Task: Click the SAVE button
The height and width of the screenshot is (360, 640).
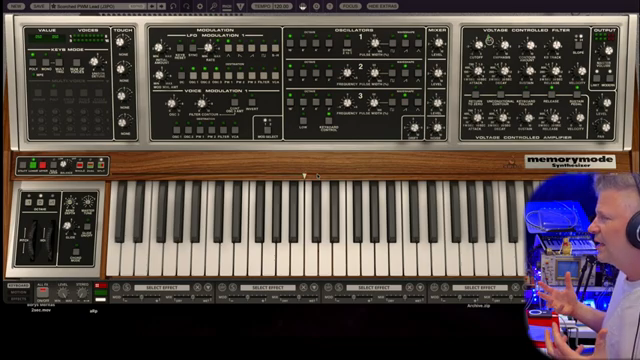Action: [39, 6]
